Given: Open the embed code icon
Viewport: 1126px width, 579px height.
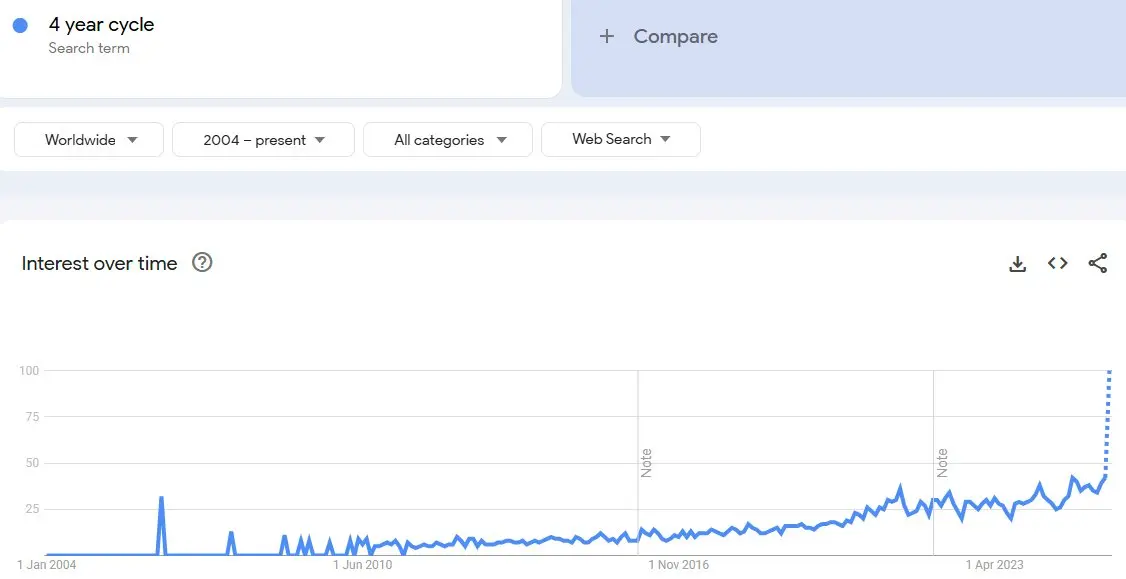Looking at the screenshot, I should click(x=1057, y=263).
